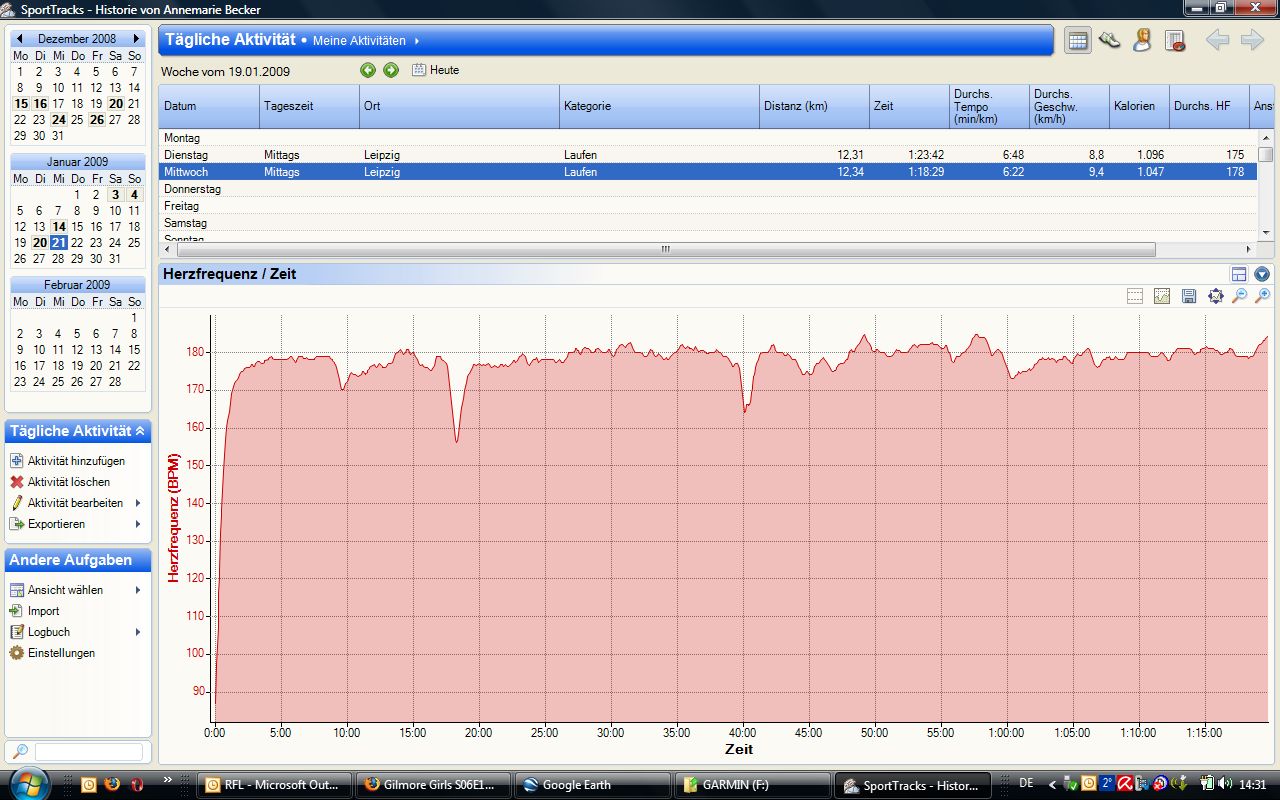
Task: Expand the Meine Aktivitäten dropdown
Action: (x=417, y=41)
